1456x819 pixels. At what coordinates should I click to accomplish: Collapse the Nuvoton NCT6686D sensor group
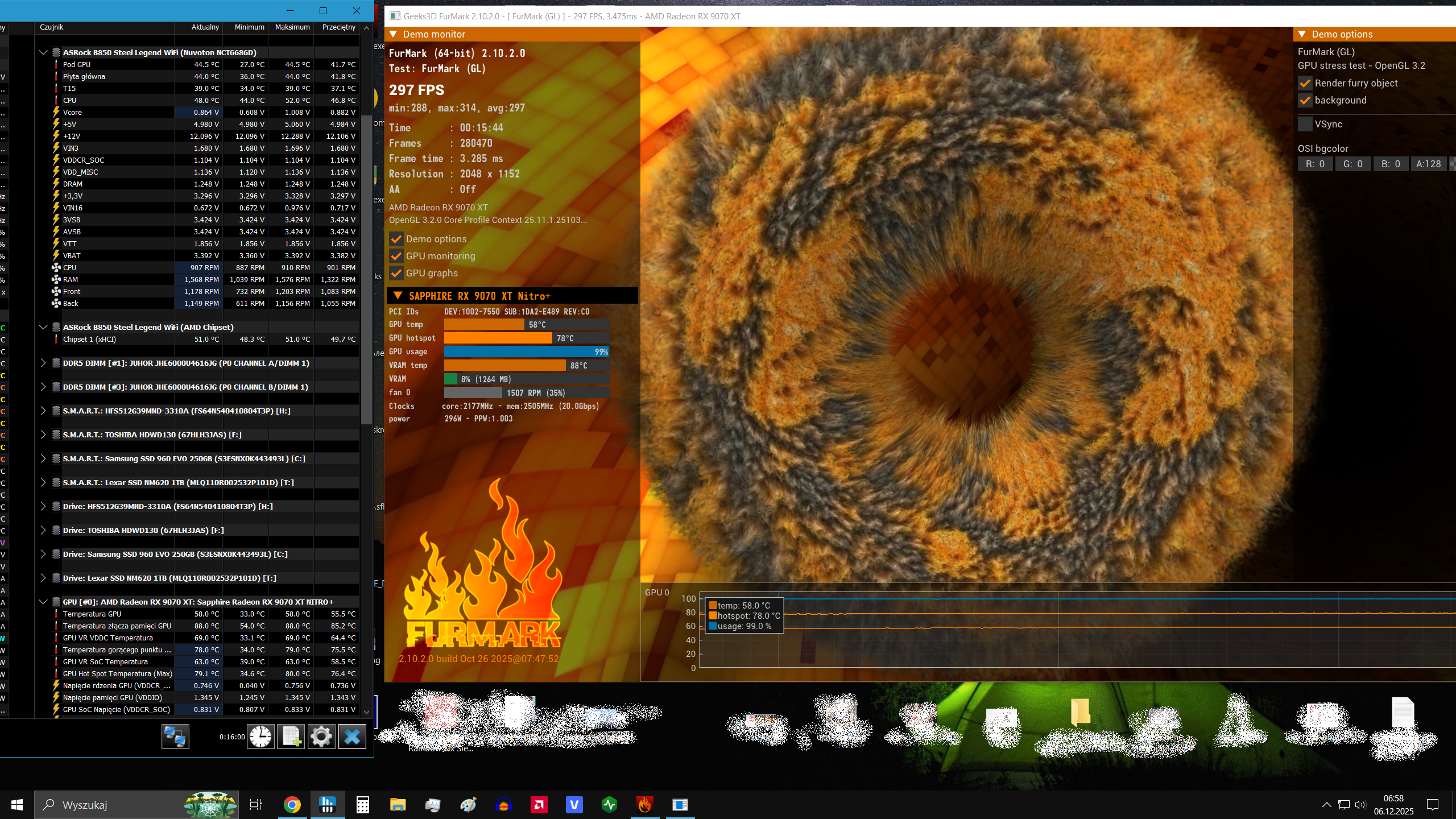pyautogui.click(x=43, y=52)
